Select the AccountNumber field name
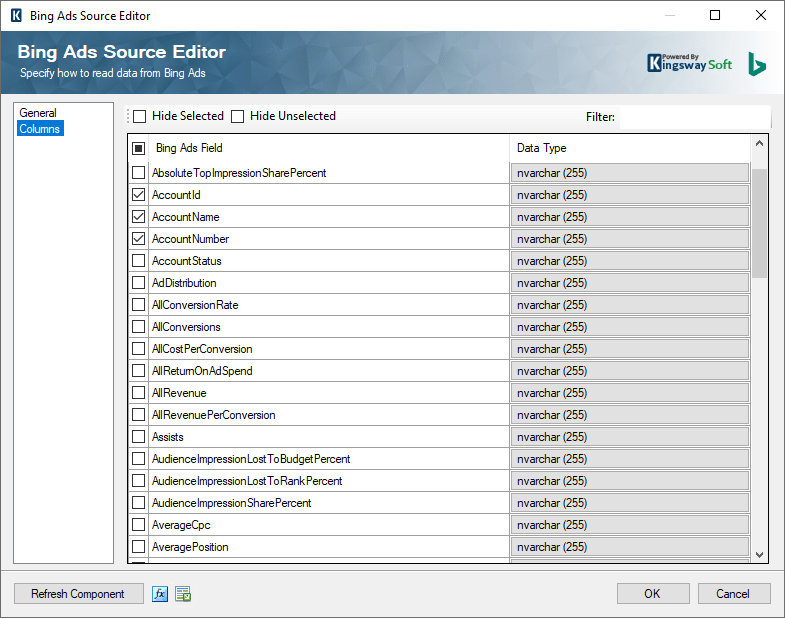This screenshot has width=785, height=619. tap(191, 239)
